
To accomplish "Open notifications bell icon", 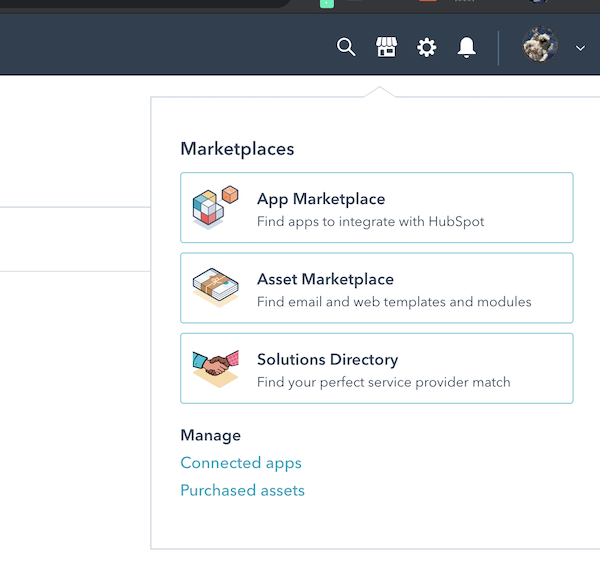I will click(466, 47).
